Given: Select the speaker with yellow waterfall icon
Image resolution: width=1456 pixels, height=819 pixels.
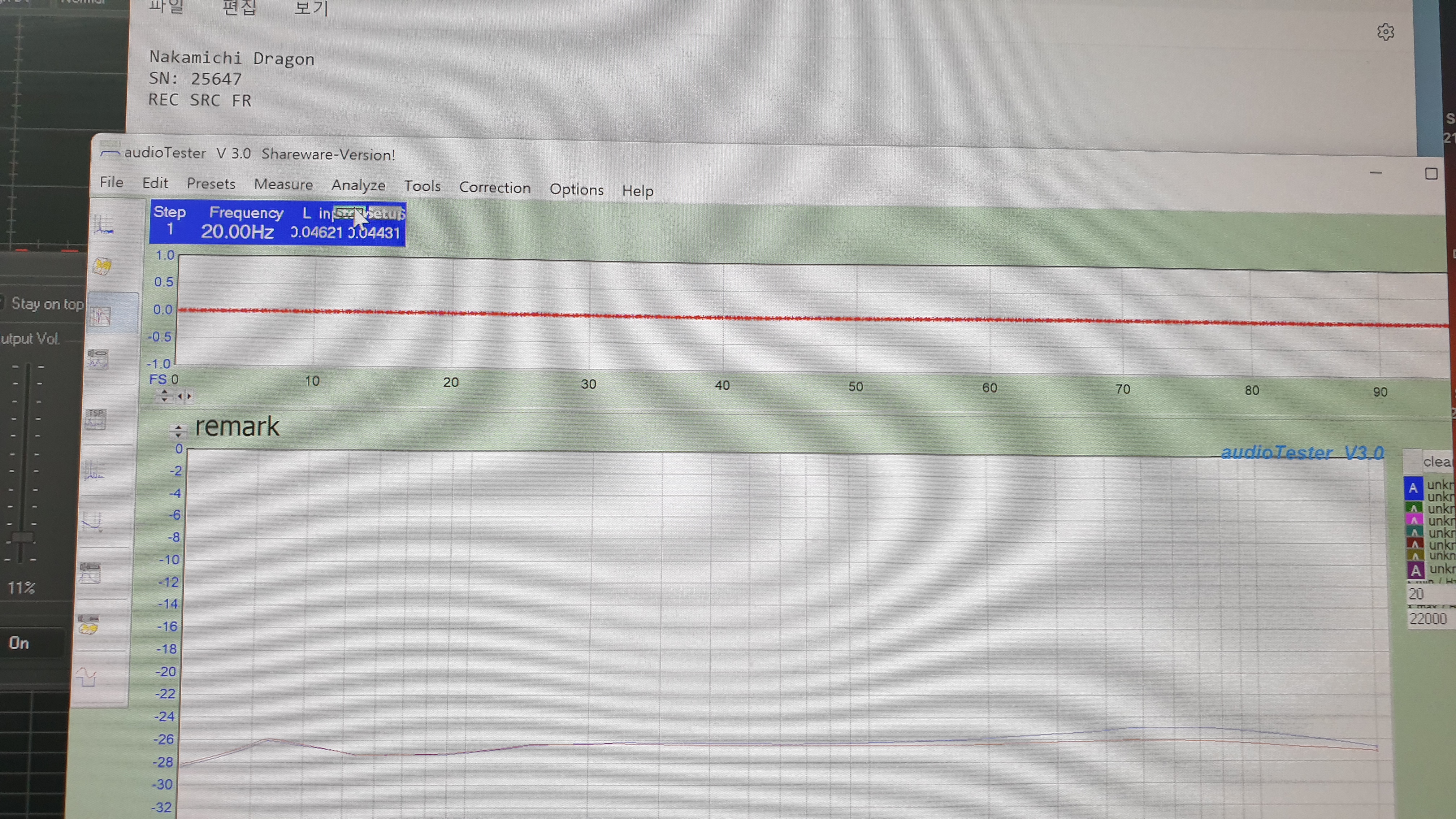Looking at the screenshot, I should point(88,625).
